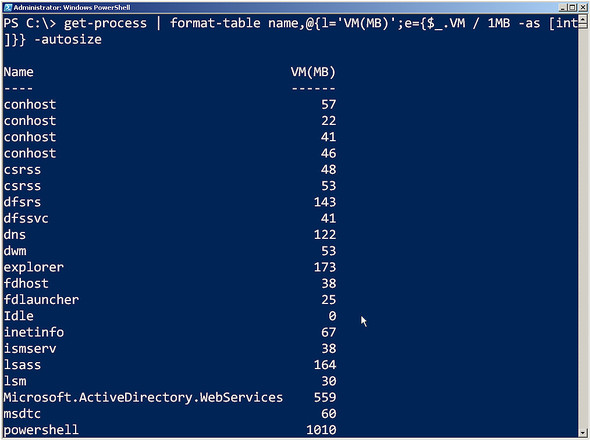The image size is (590, 440).
Task: Click the explorer process row name
Action: 34,268
